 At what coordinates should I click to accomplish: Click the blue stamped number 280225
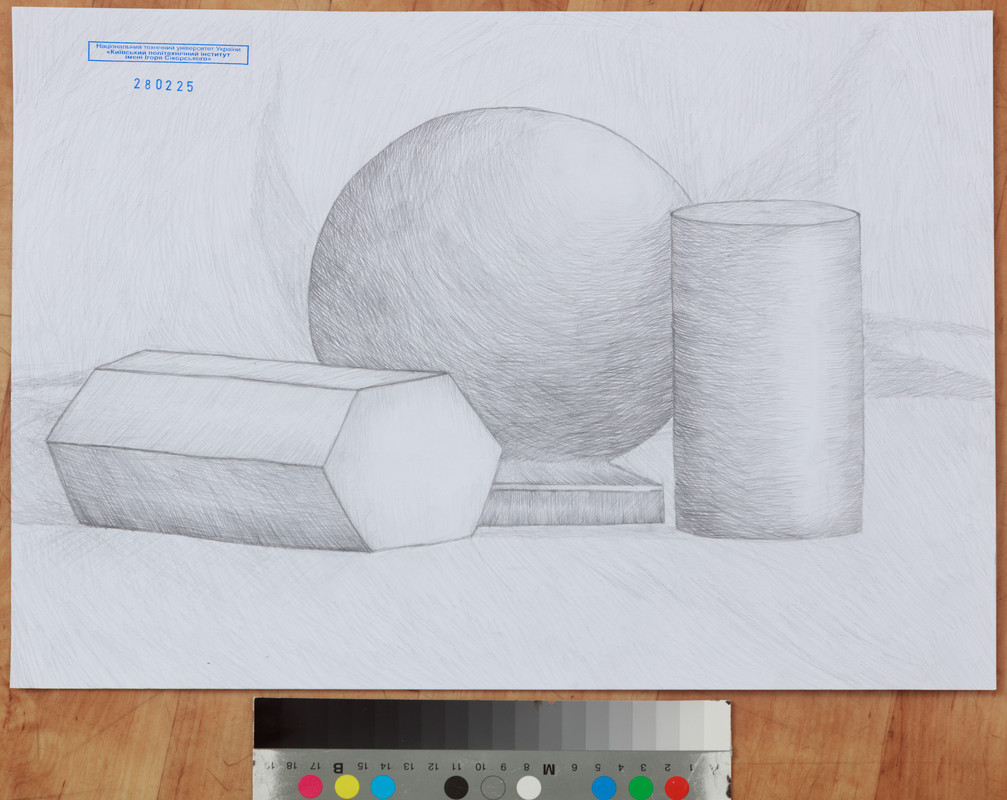click(164, 85)
